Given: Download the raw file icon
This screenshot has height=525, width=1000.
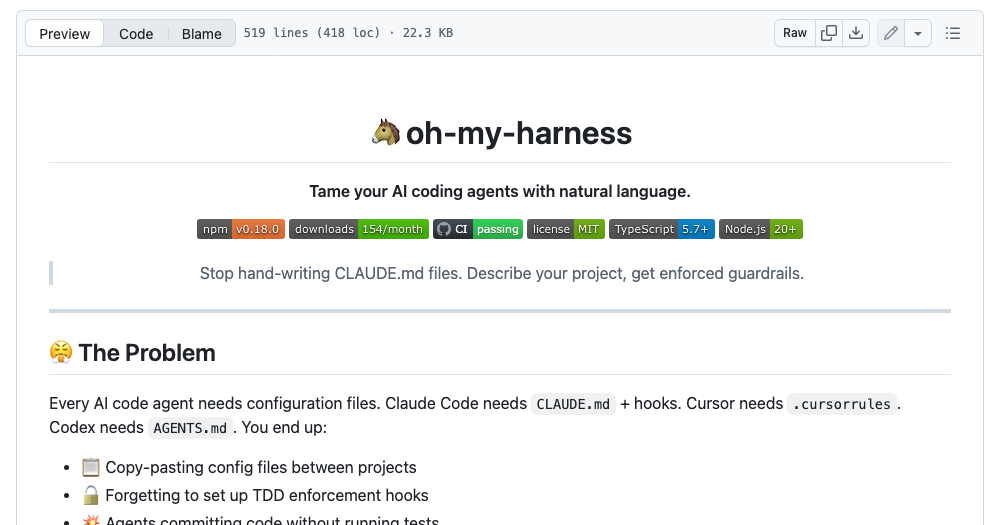Looking at the screenshot, I should coord(856,33).
